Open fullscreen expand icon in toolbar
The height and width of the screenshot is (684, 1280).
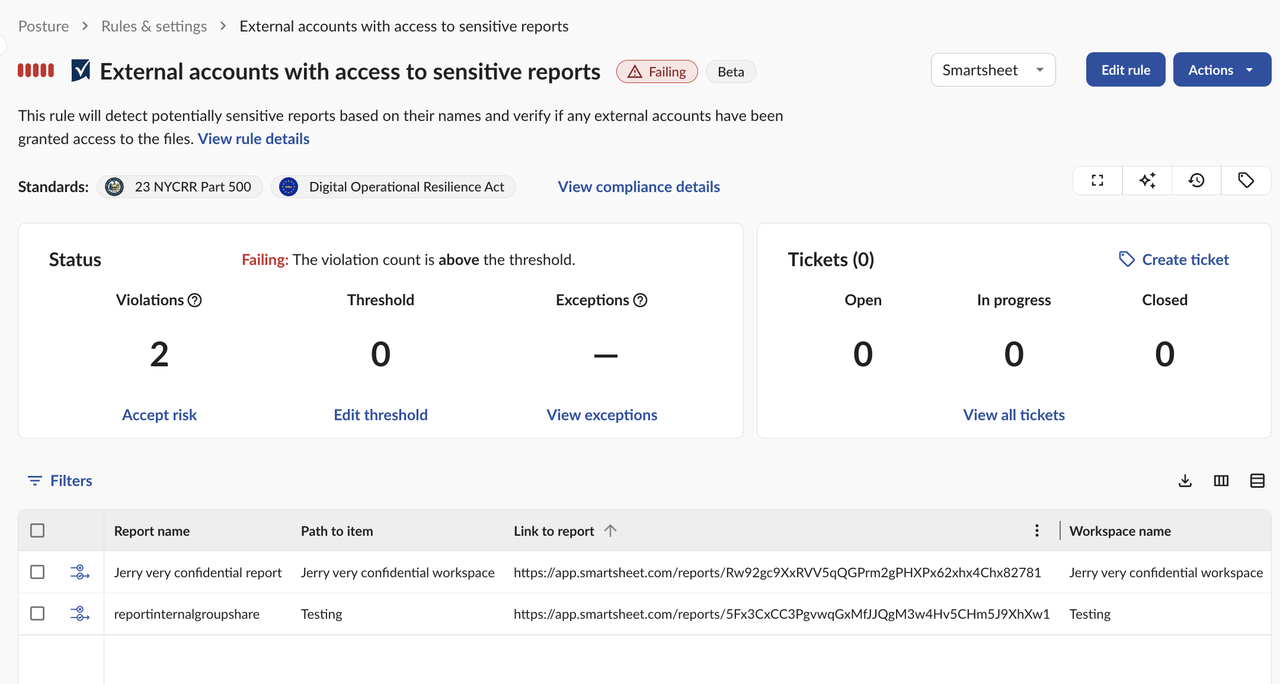1097,180
